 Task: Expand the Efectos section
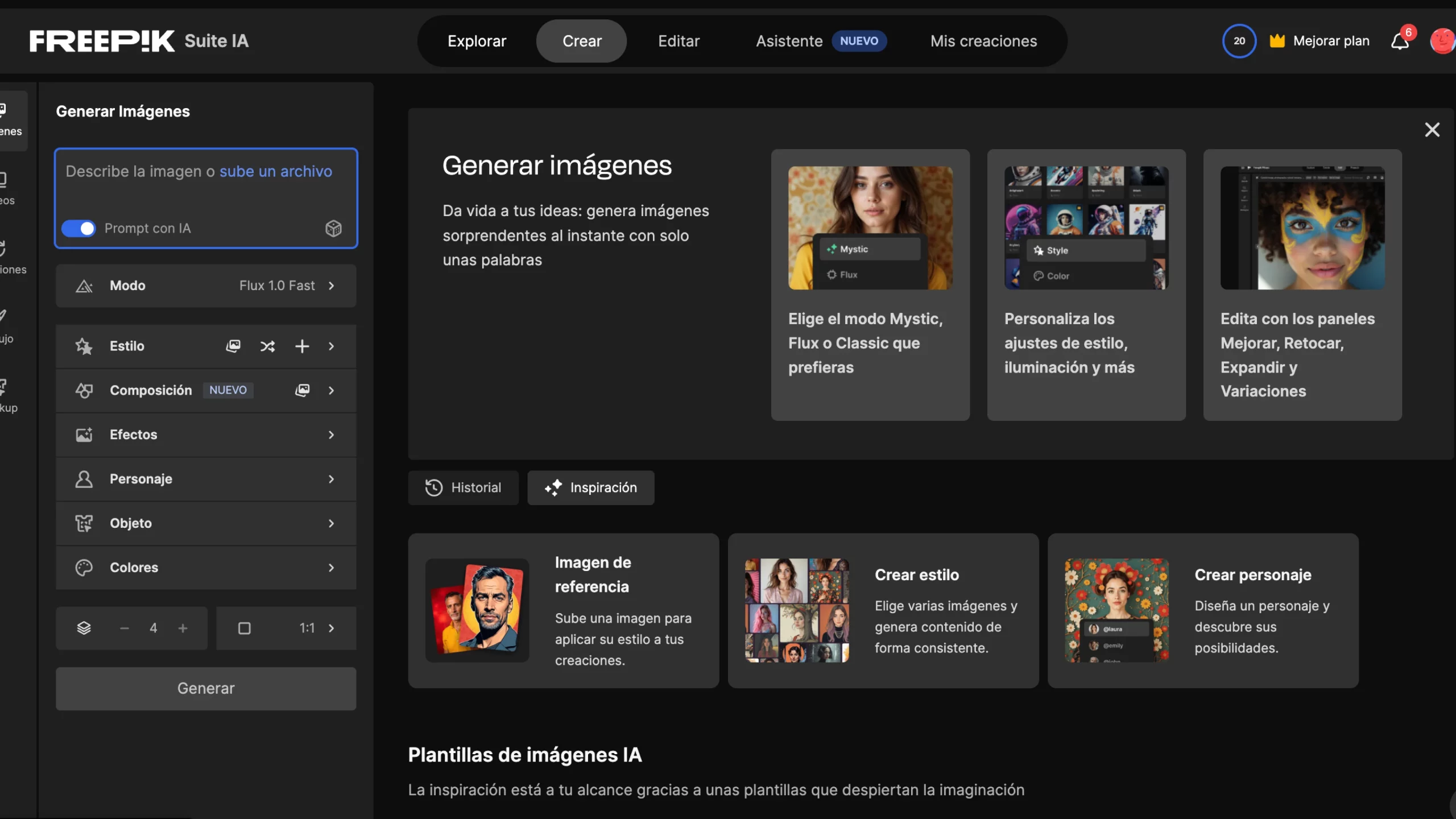click(206, 435)
